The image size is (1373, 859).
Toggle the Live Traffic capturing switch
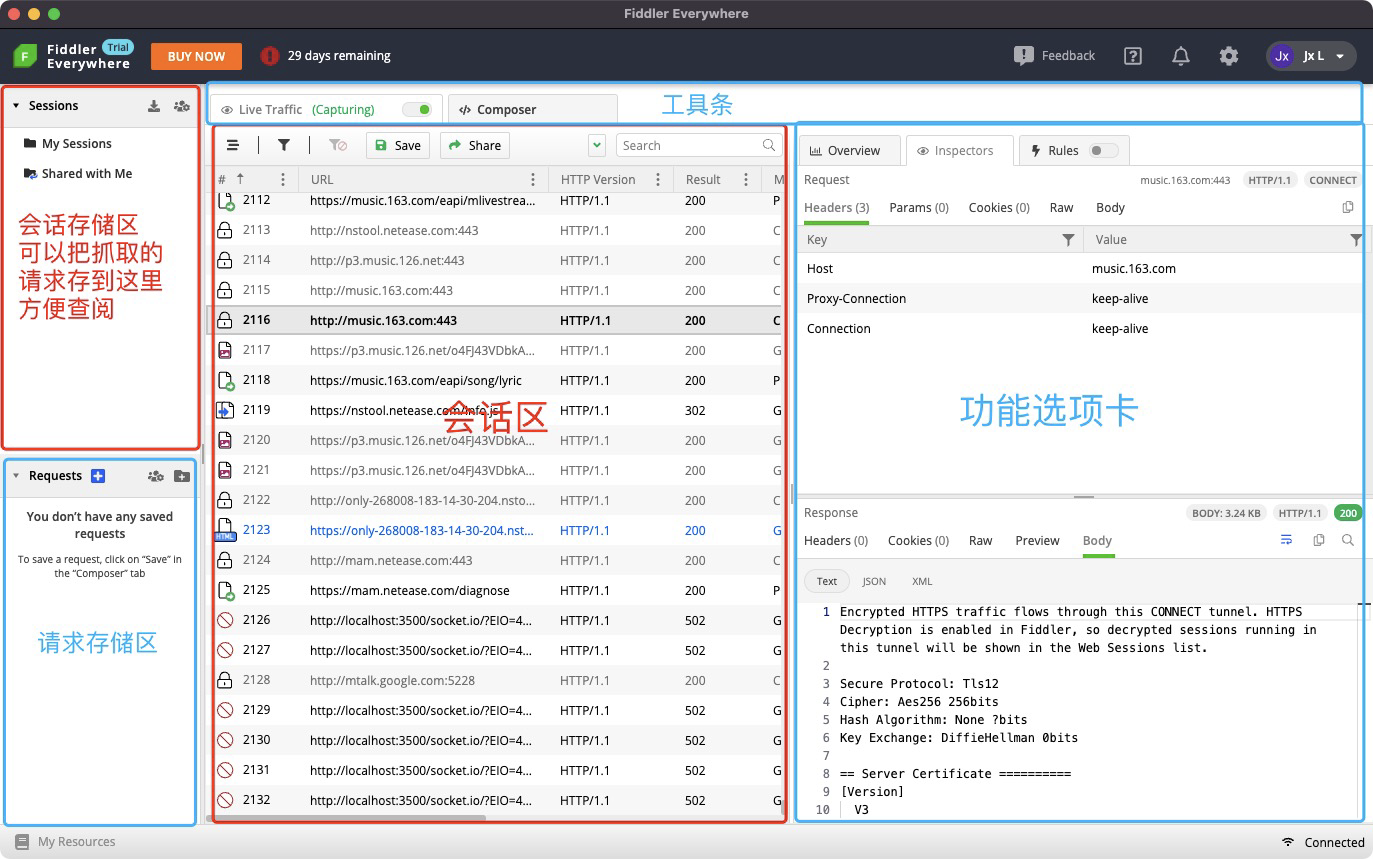[417, 109]
